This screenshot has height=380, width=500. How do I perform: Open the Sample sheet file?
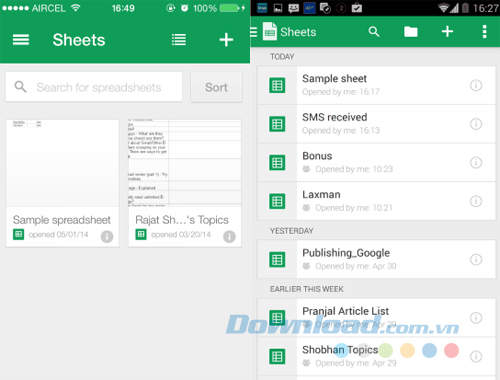point(376,85)
